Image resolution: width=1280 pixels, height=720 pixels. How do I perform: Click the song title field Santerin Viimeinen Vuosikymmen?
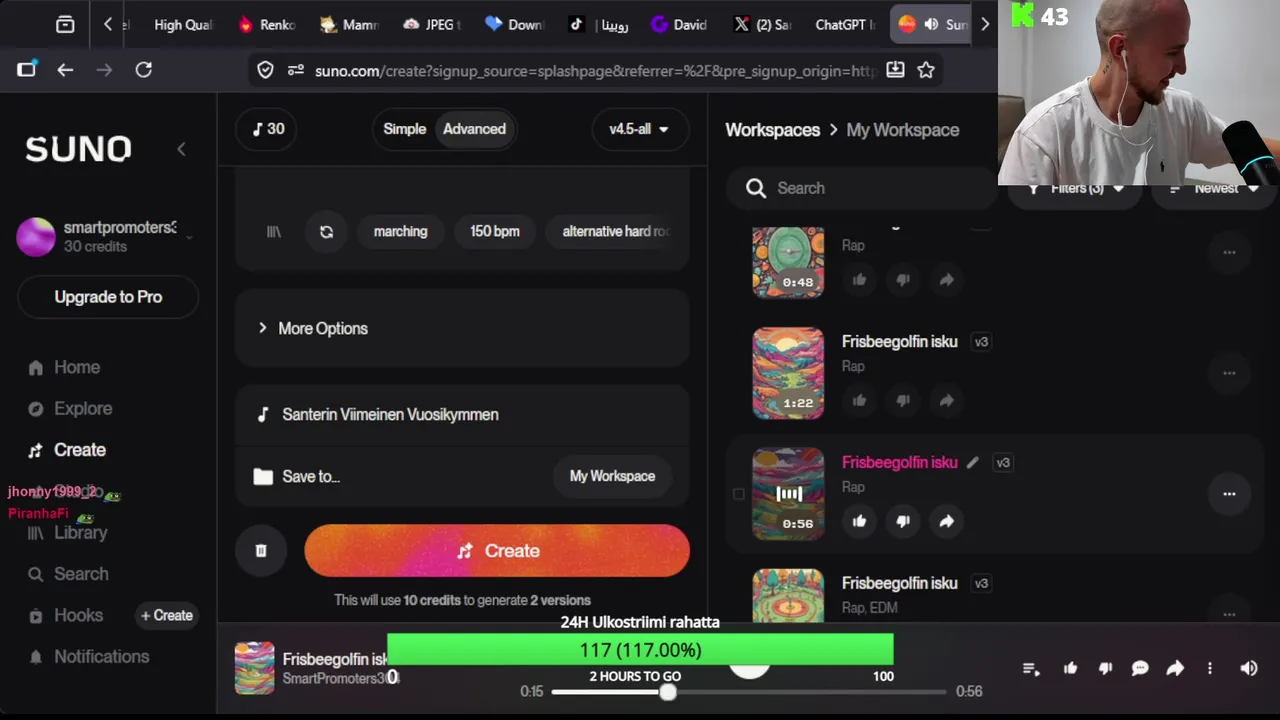coord(462,414)
